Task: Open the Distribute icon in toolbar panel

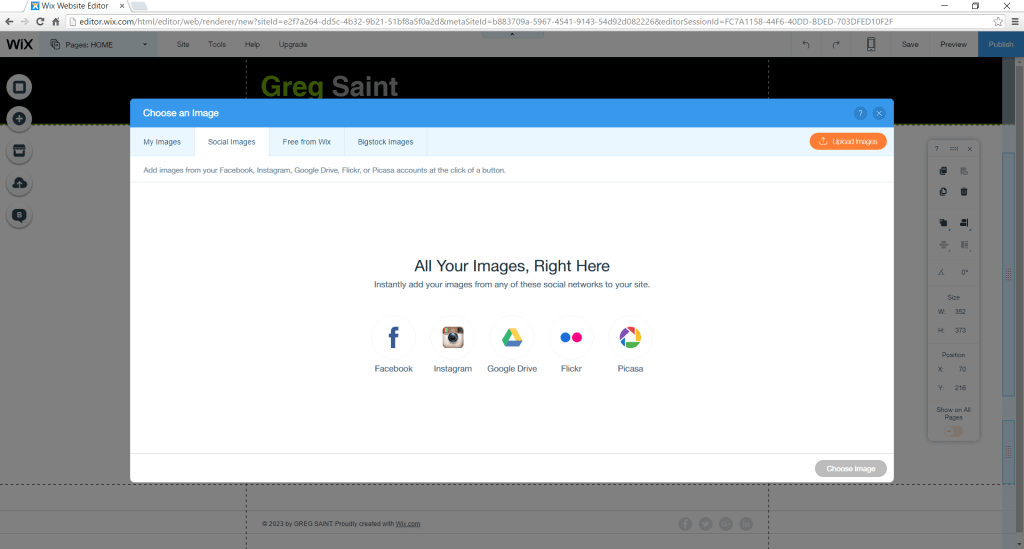Action: 943,245
